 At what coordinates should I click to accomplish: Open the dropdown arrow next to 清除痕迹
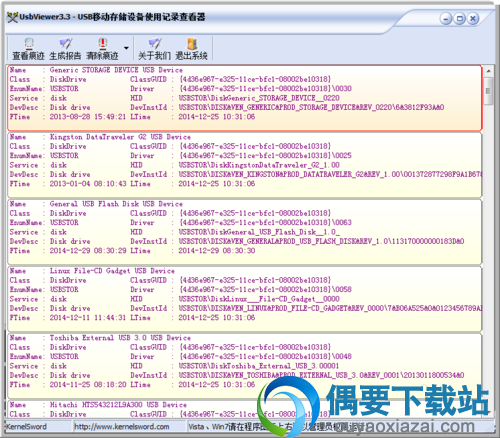click(126, 48)
